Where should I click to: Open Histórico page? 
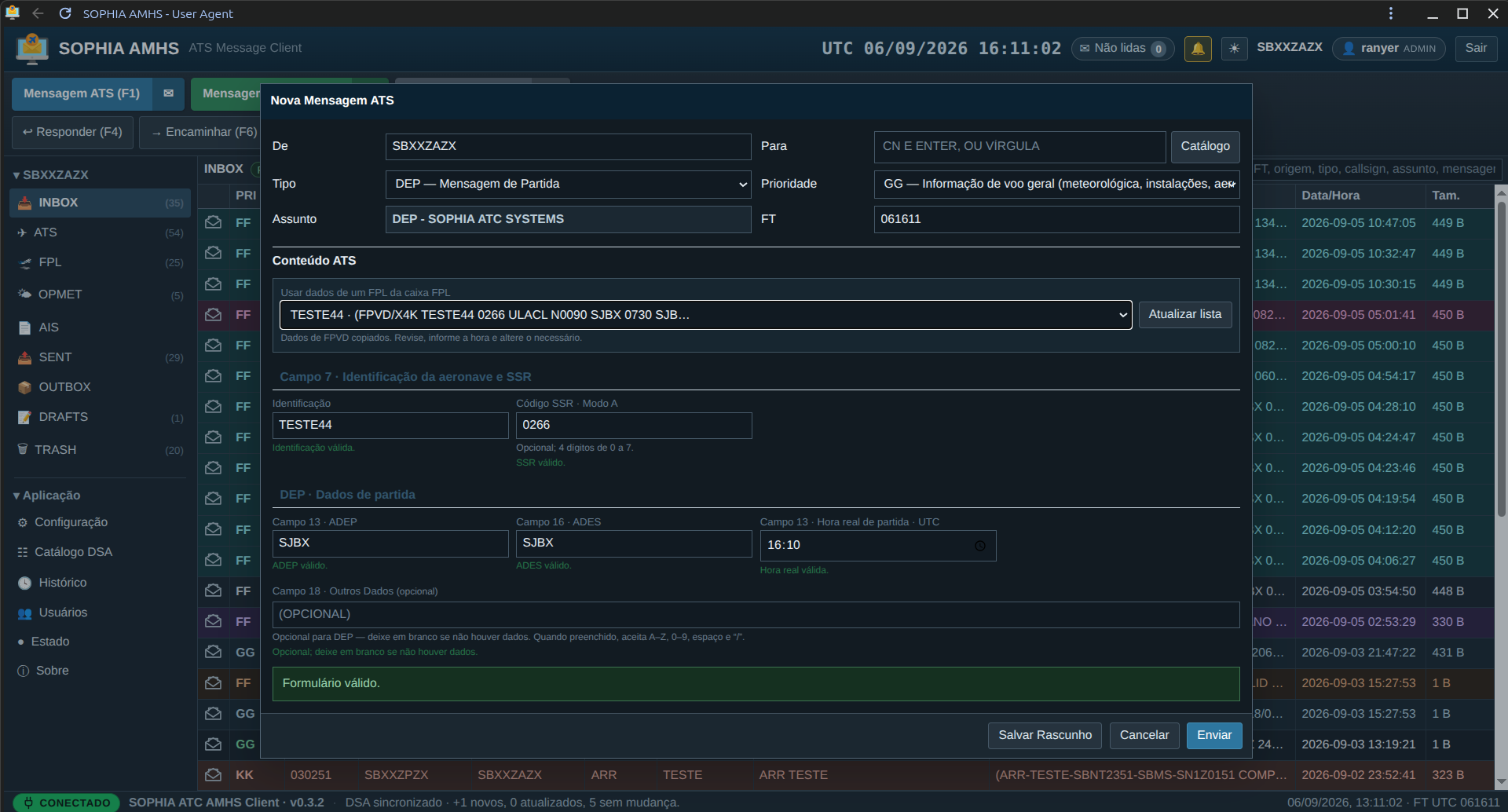tap(101, 583)
